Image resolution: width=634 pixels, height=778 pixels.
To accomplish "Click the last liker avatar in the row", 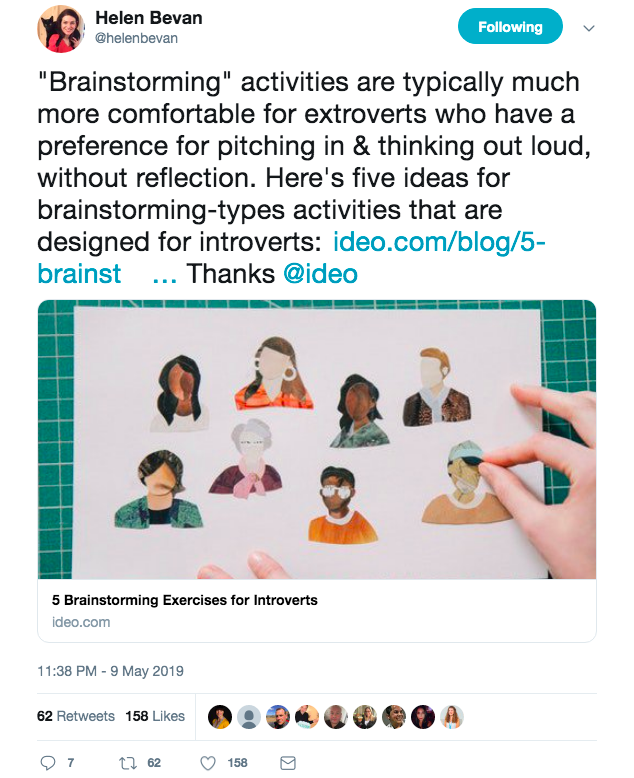I will 452,717.
